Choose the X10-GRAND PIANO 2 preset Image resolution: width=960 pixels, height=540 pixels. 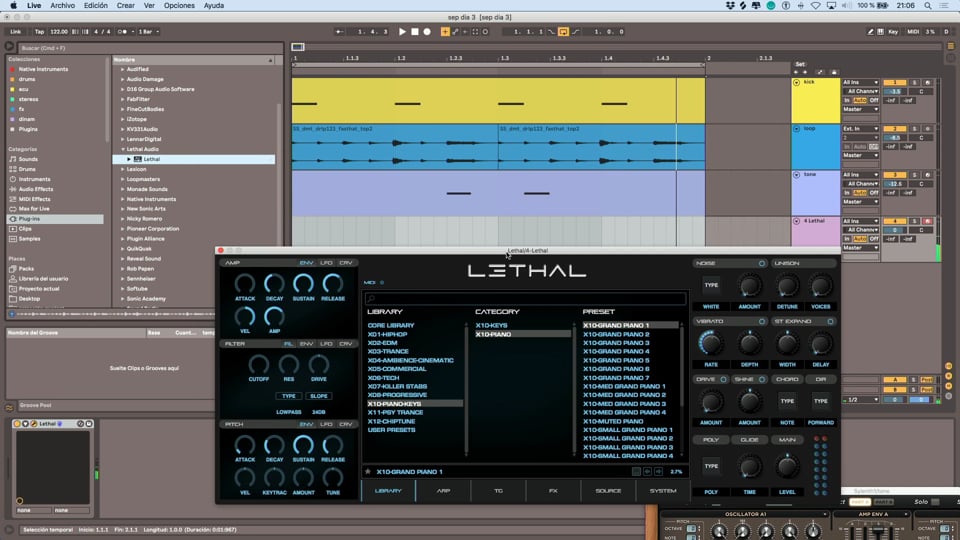617,334
